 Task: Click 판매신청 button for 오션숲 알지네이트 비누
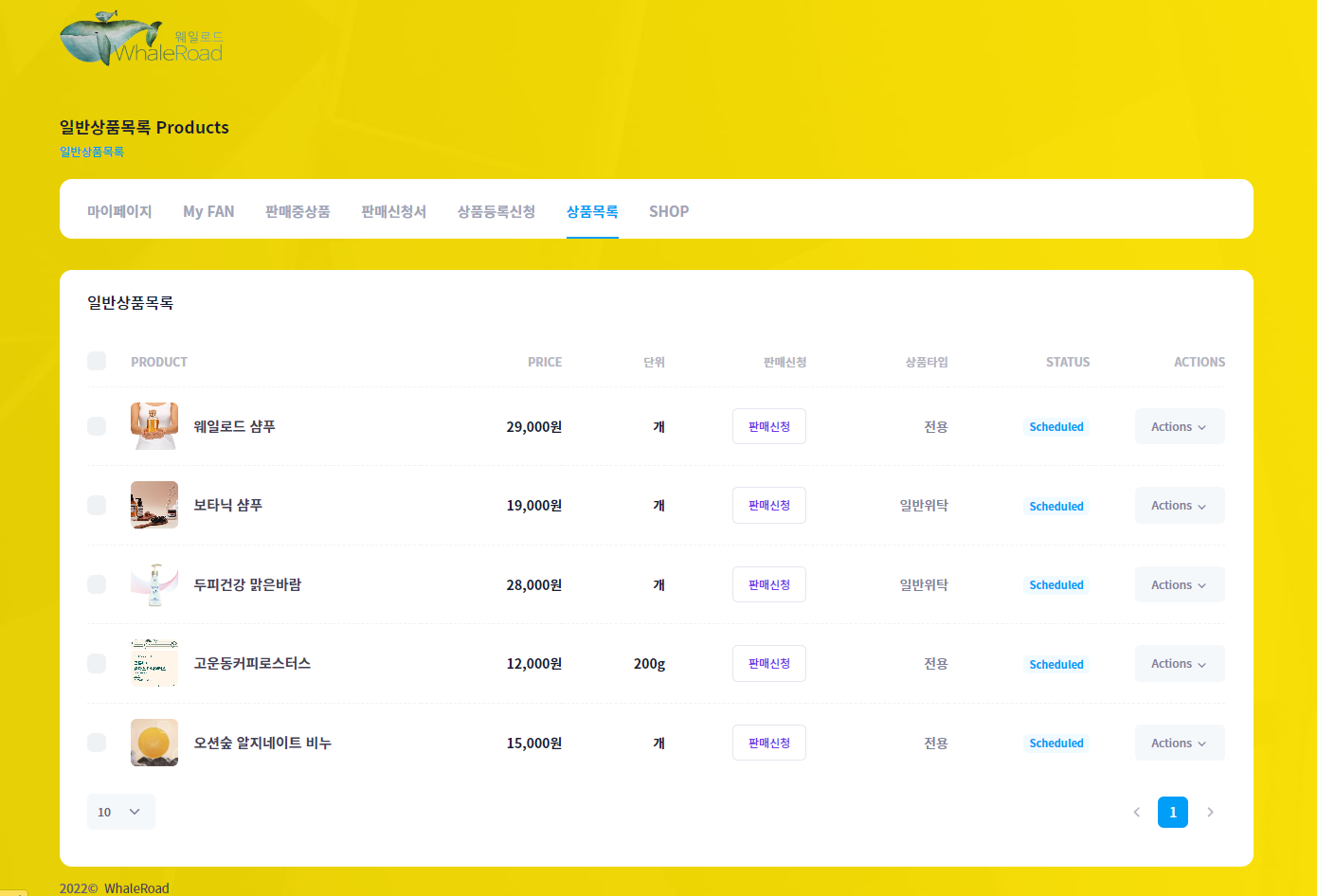[769, 743]
